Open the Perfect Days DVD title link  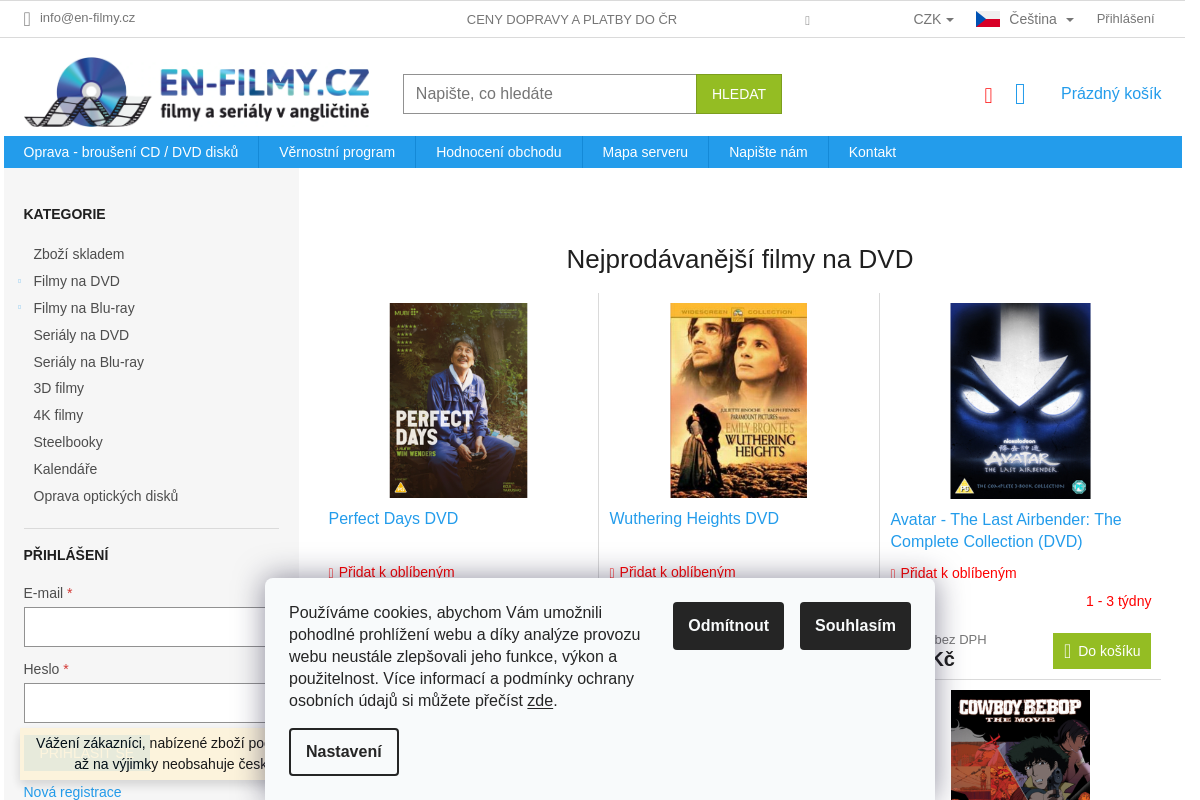click(x=393, y=519)
